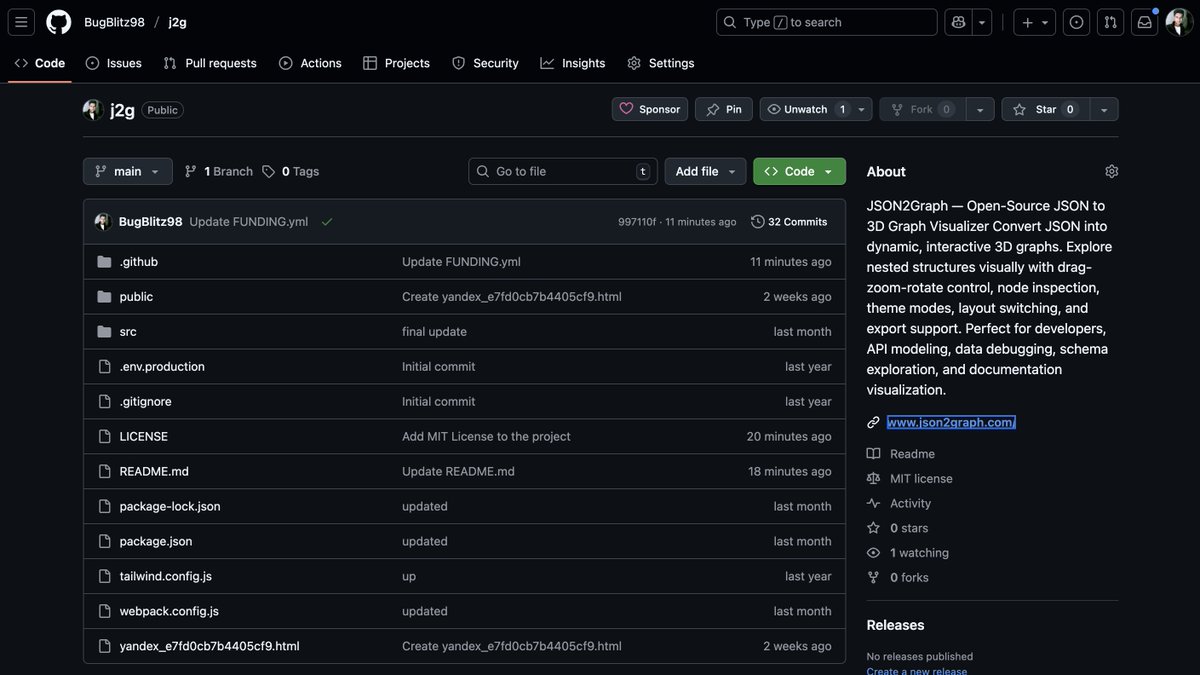Open the Actions tab
Image resolution: width=1200 pixels, height=675 pixels.
click(311, 63)
